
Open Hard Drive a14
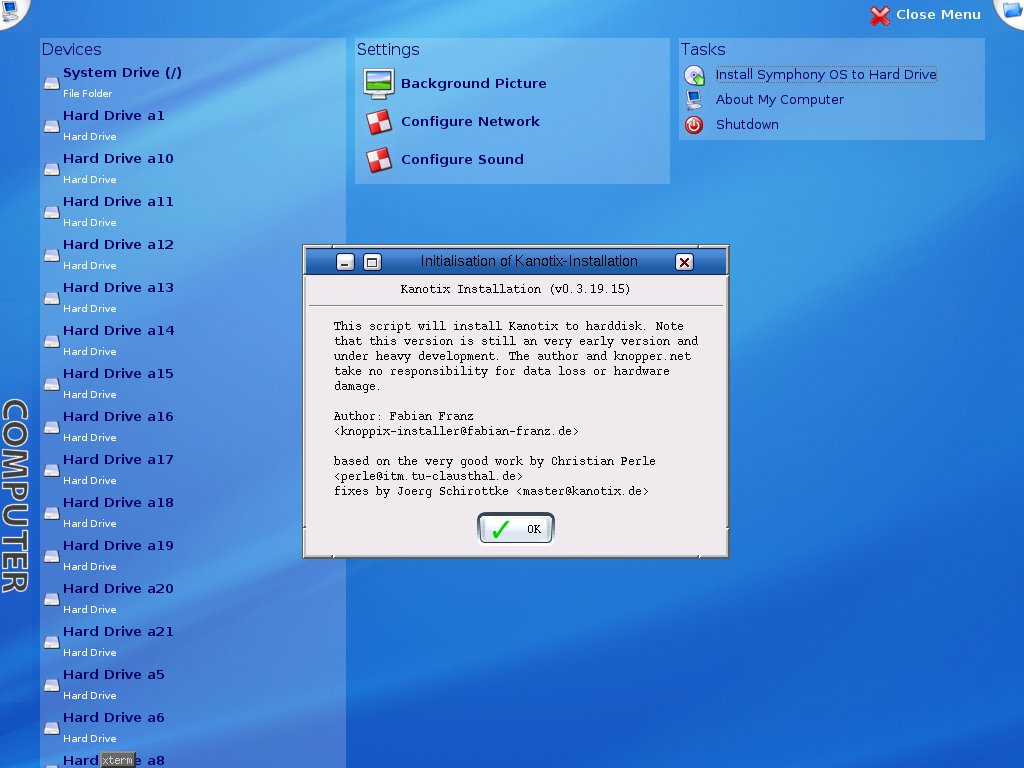[118, 330]
